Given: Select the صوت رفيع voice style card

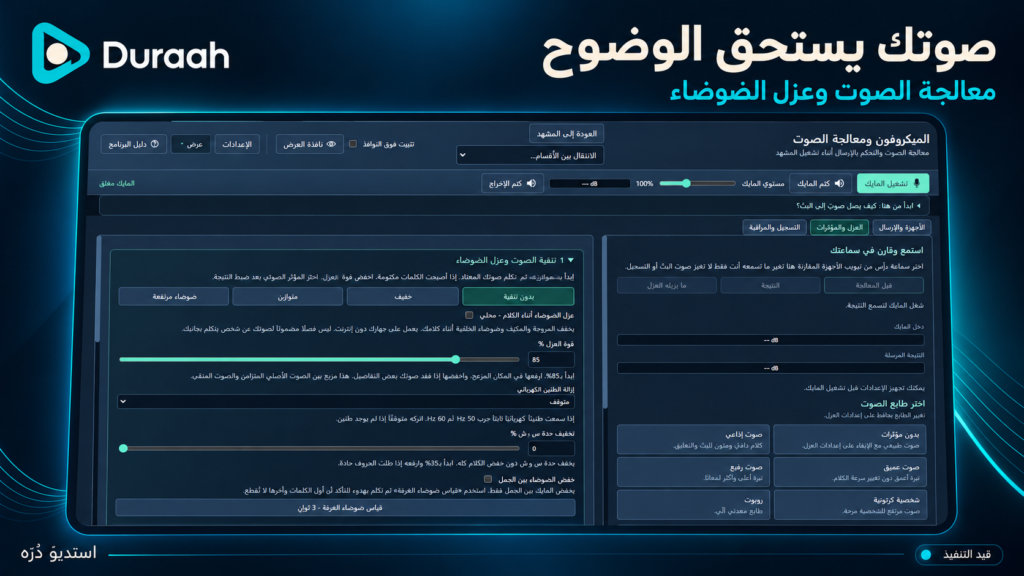Looking at the screenshot, I should (x=694, y=472).
